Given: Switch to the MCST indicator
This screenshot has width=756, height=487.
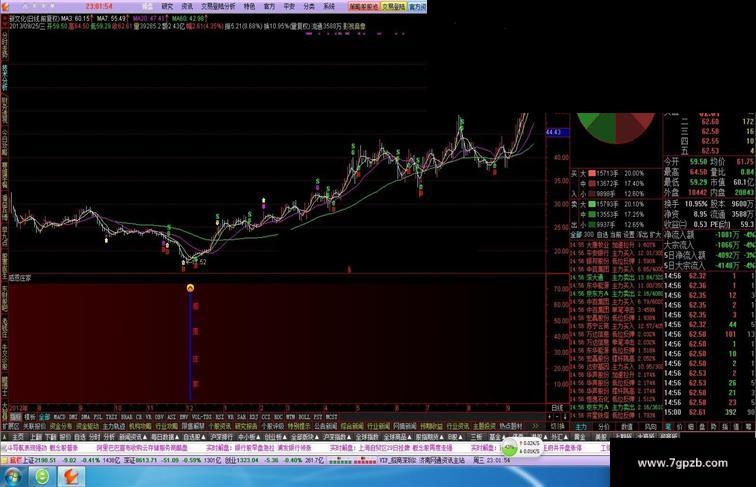Looking at the screenshot, I should click(x=331, y=417).
